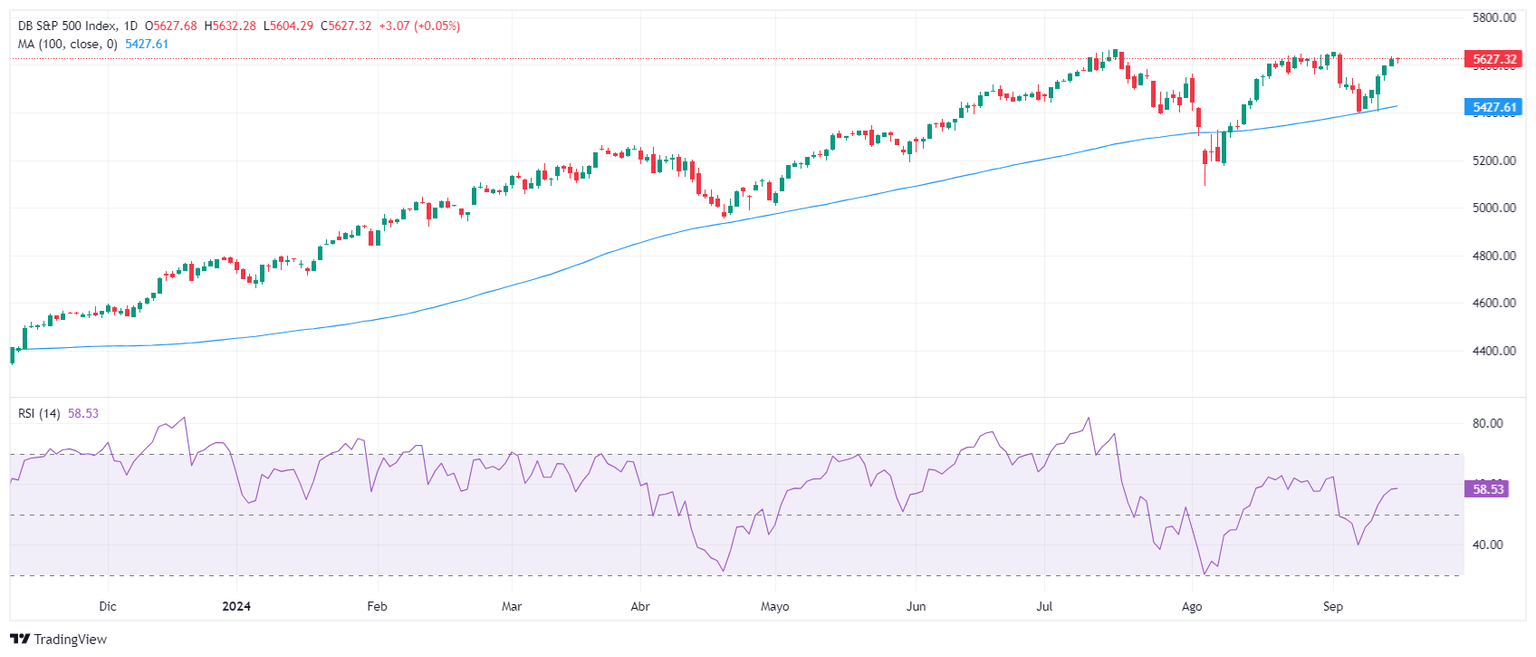Select the Abr marker on time axis
Image resolution: width=1536 pixels, height=657 pixels.
click(641, 606)
